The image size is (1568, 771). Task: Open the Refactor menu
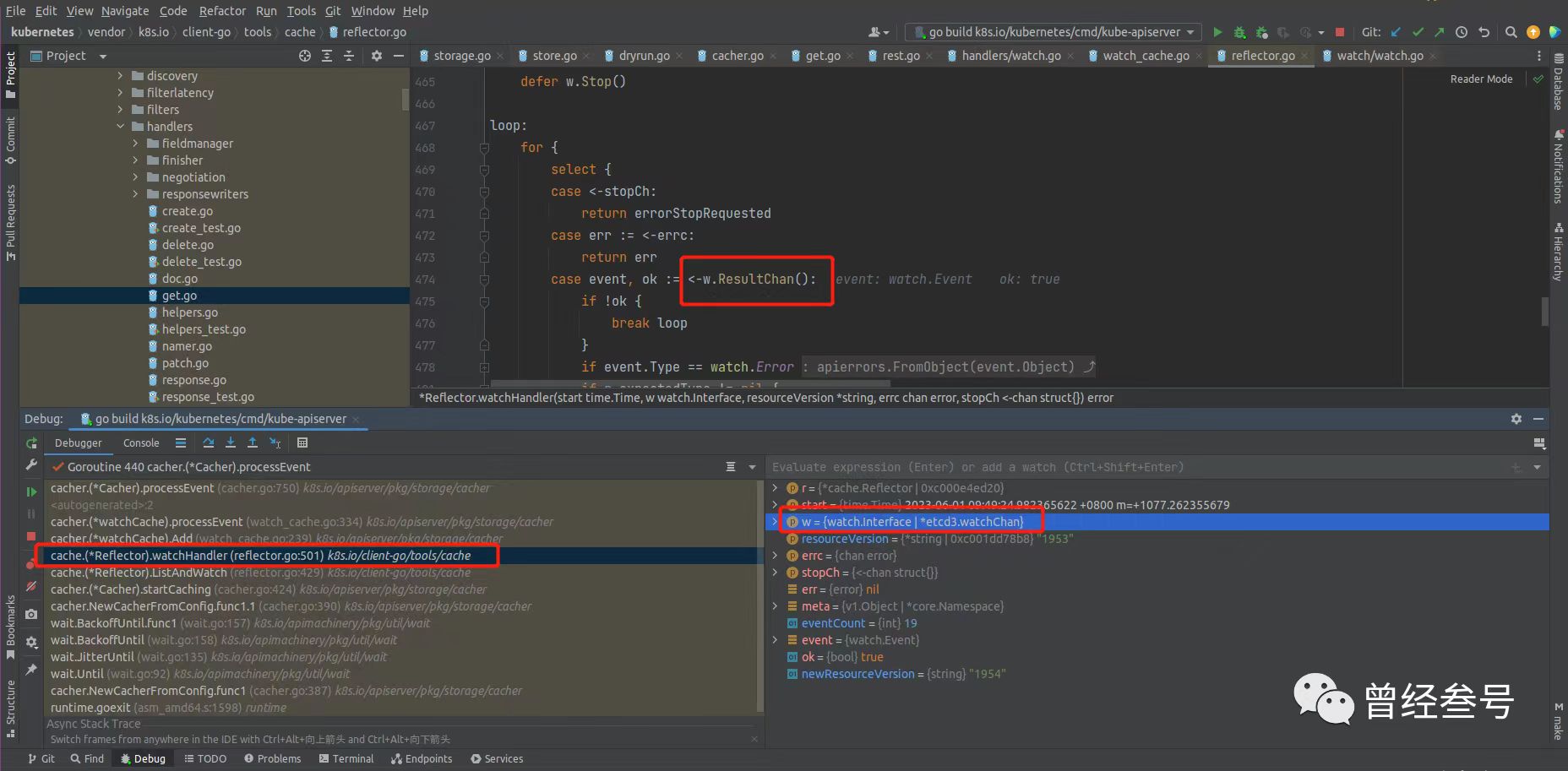pos(222,11)
